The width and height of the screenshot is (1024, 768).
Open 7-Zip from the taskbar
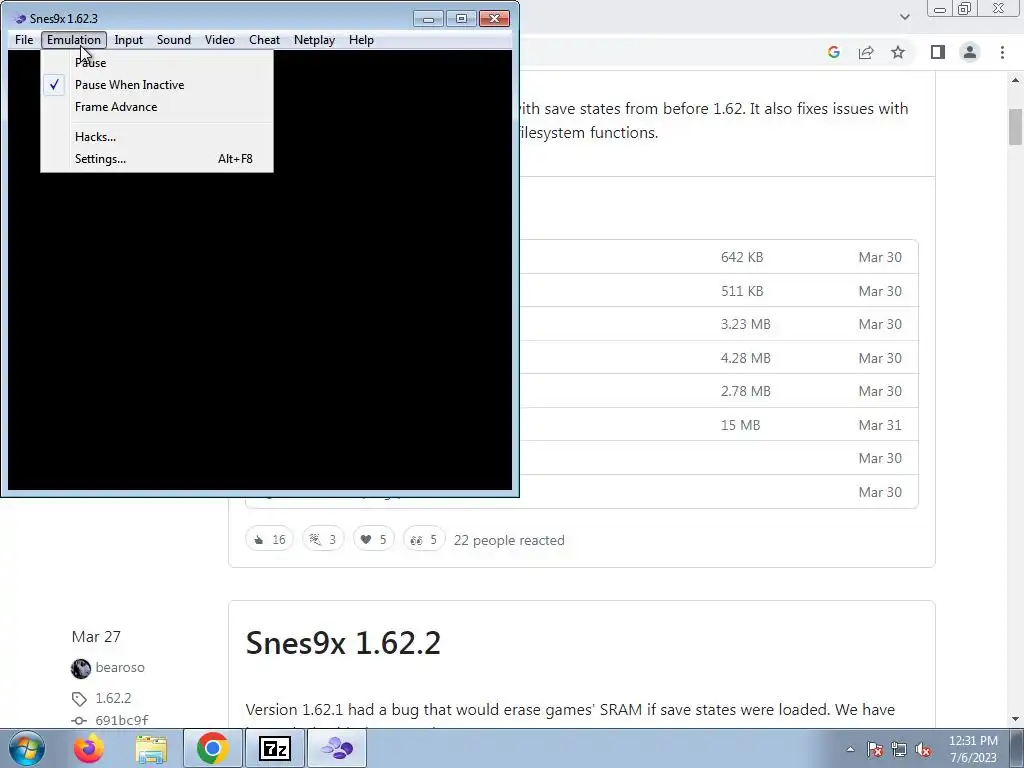coord(274,748)
